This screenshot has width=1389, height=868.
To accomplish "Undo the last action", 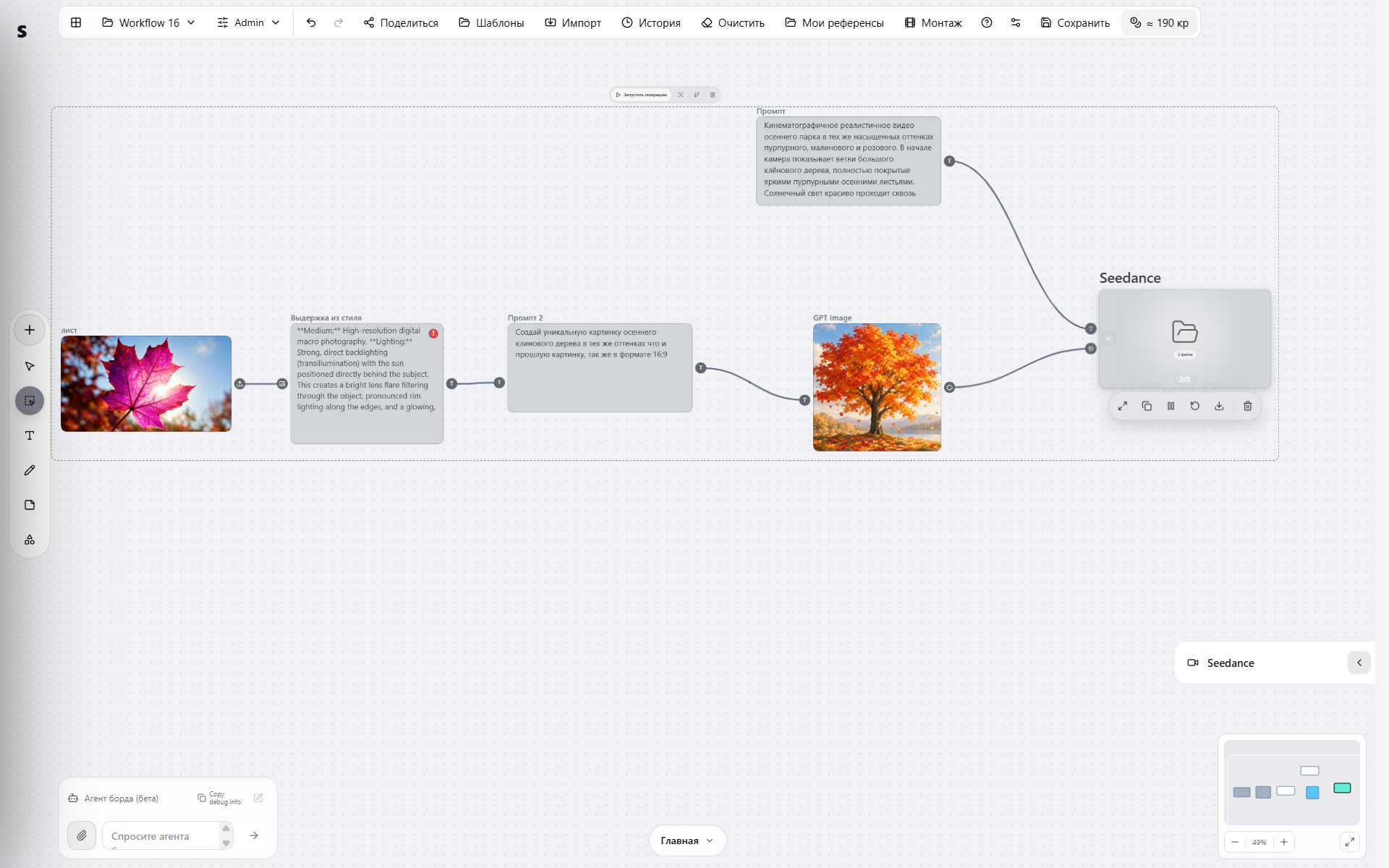I will [x=311, y=22].
